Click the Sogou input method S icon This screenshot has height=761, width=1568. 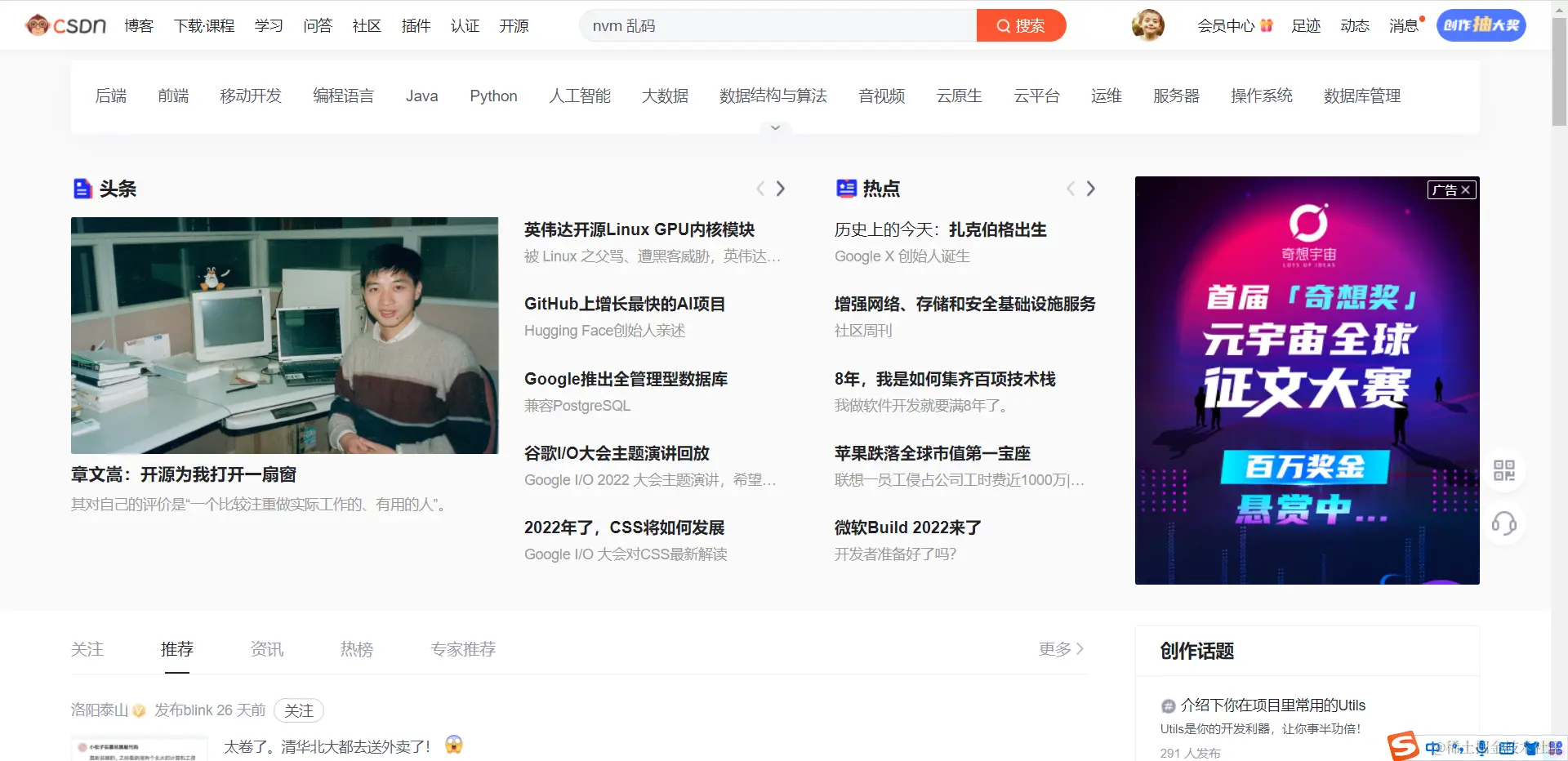(1403, 746)
